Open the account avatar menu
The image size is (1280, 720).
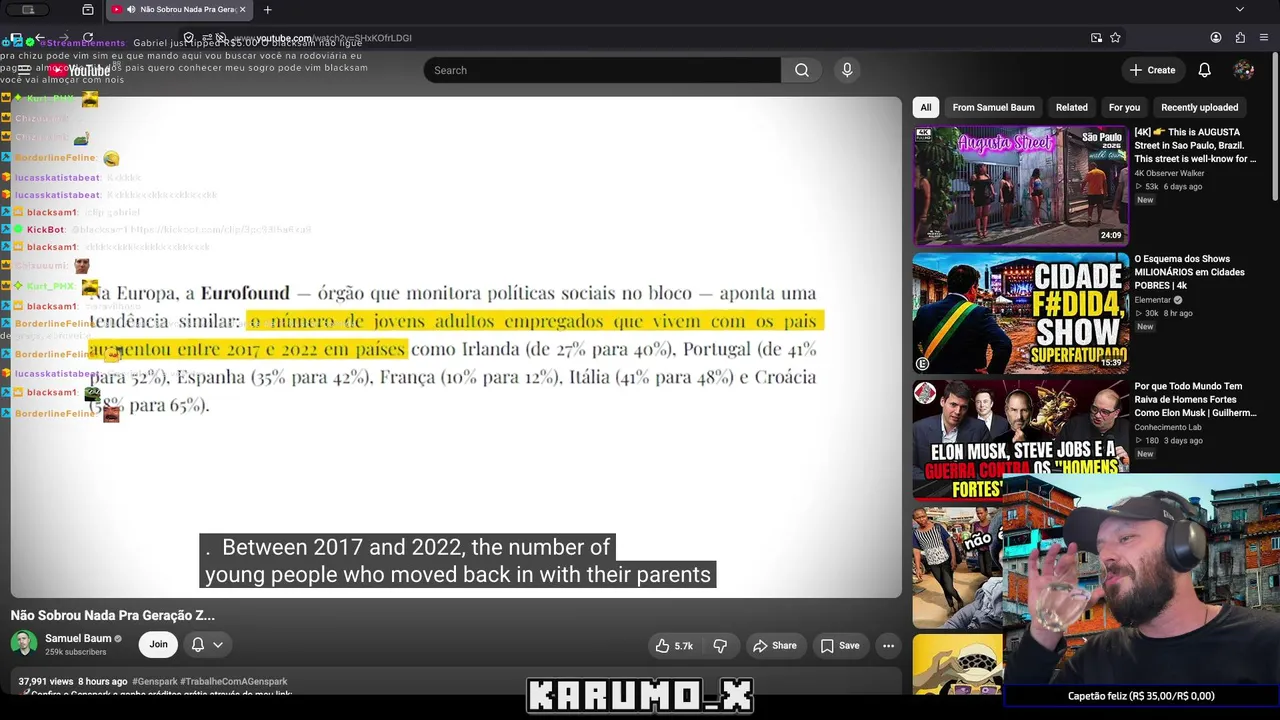[1244, 70]
